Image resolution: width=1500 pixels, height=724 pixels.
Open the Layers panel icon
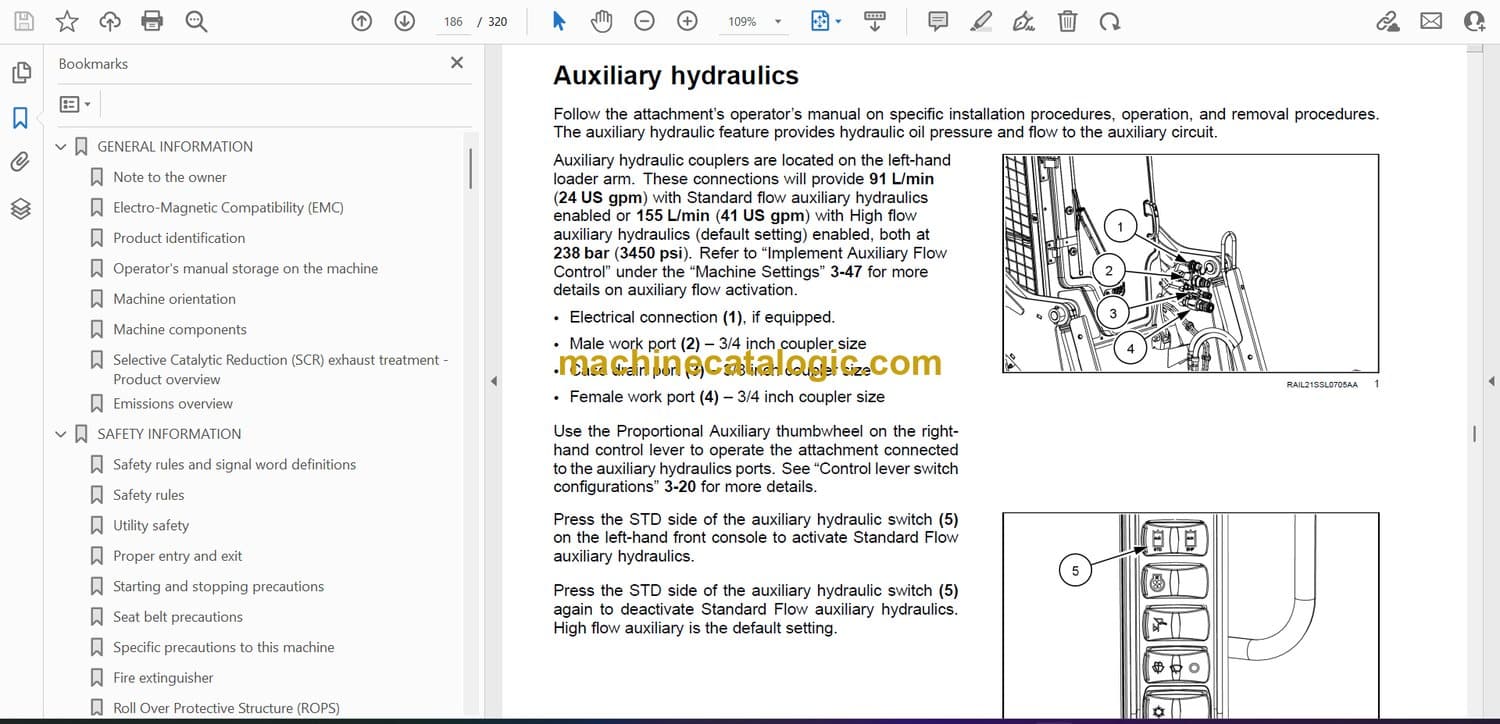pos(20,208)
